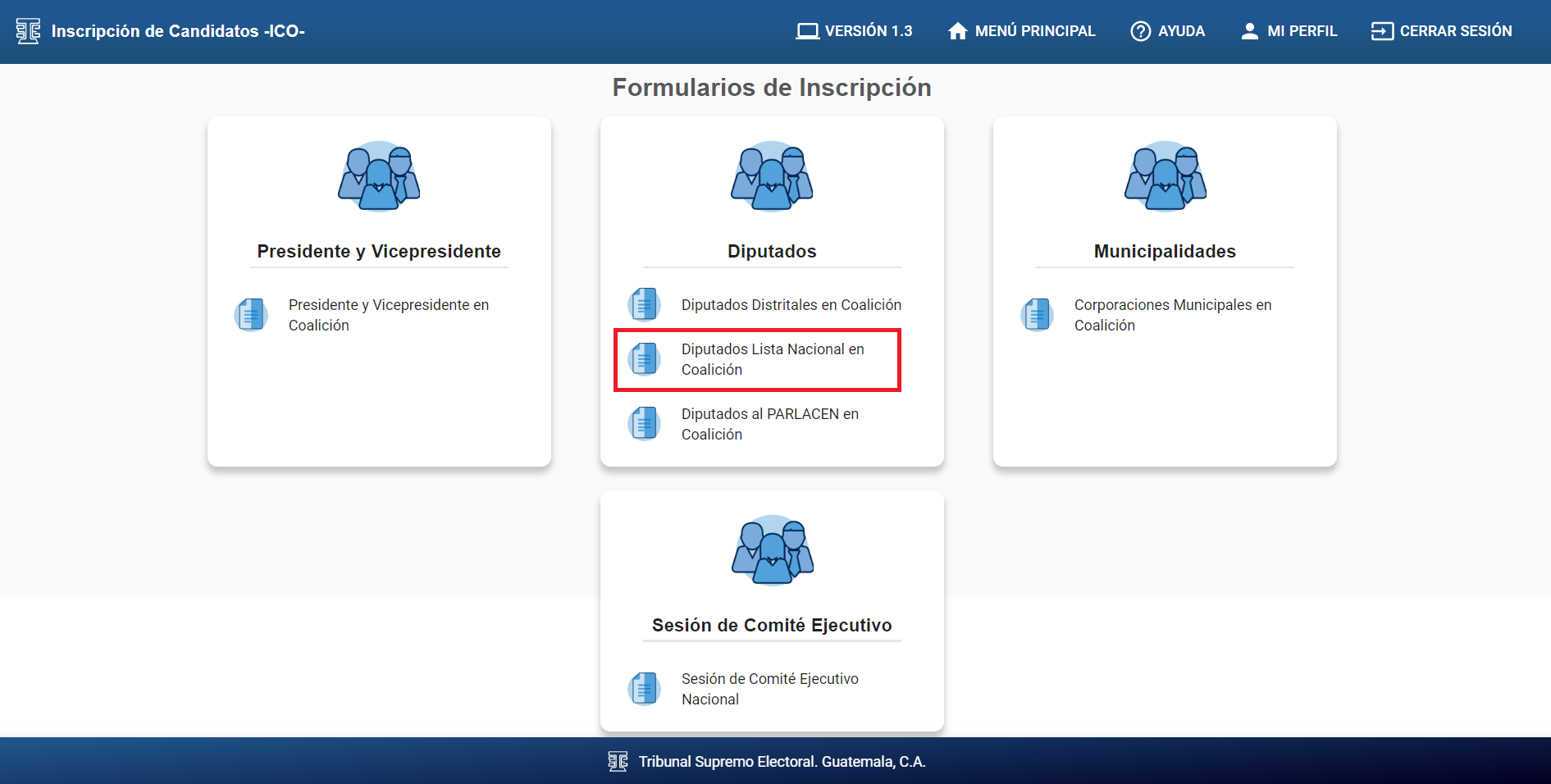Click the people group icon on Municipalidades card

1165,176
